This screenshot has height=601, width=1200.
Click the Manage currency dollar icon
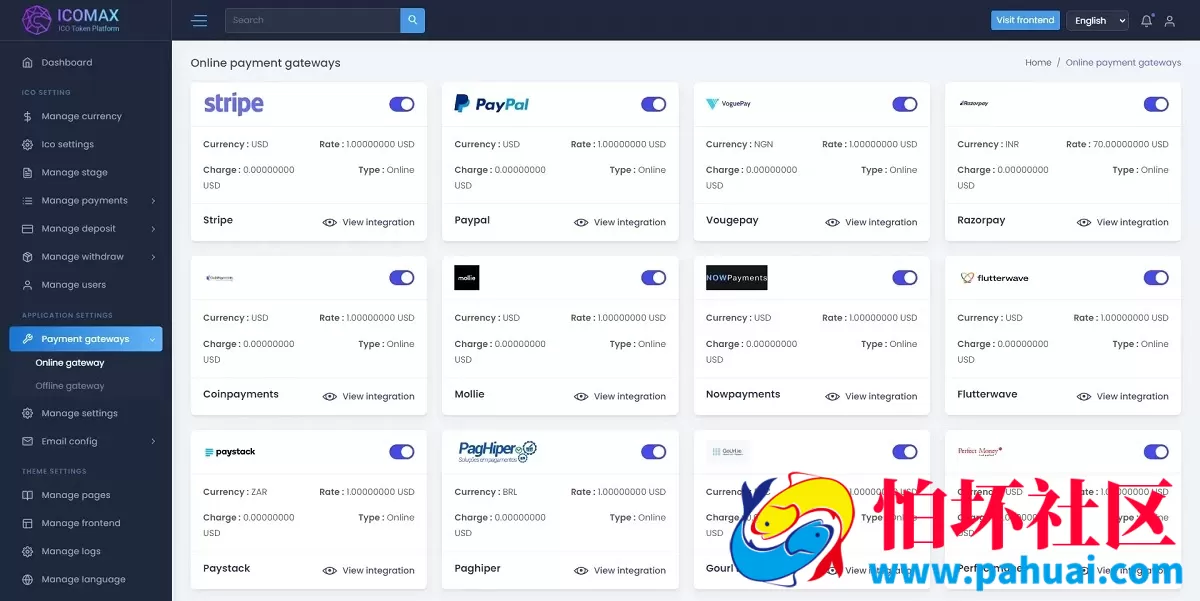click(27, 116)
